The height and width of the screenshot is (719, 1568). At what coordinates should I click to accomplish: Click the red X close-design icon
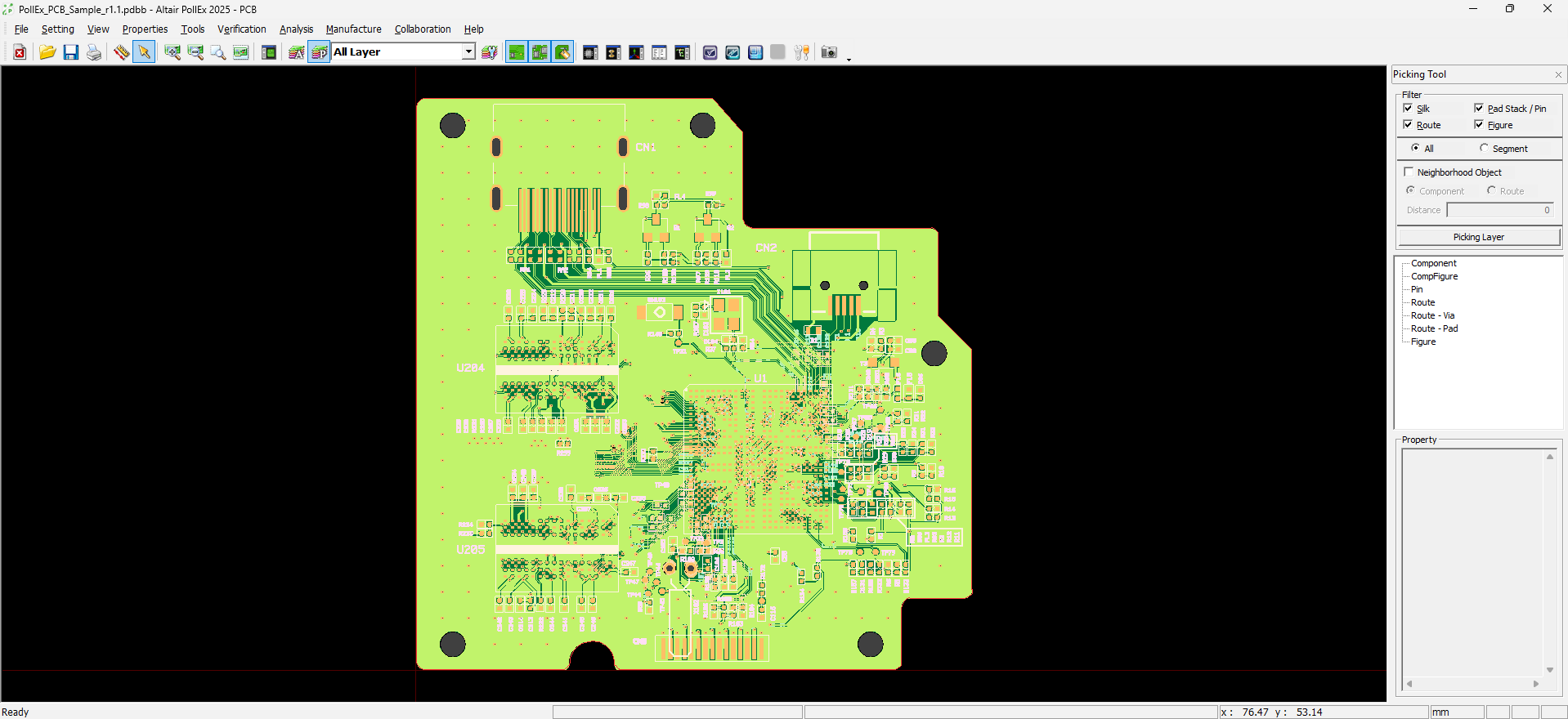[20, 52]
